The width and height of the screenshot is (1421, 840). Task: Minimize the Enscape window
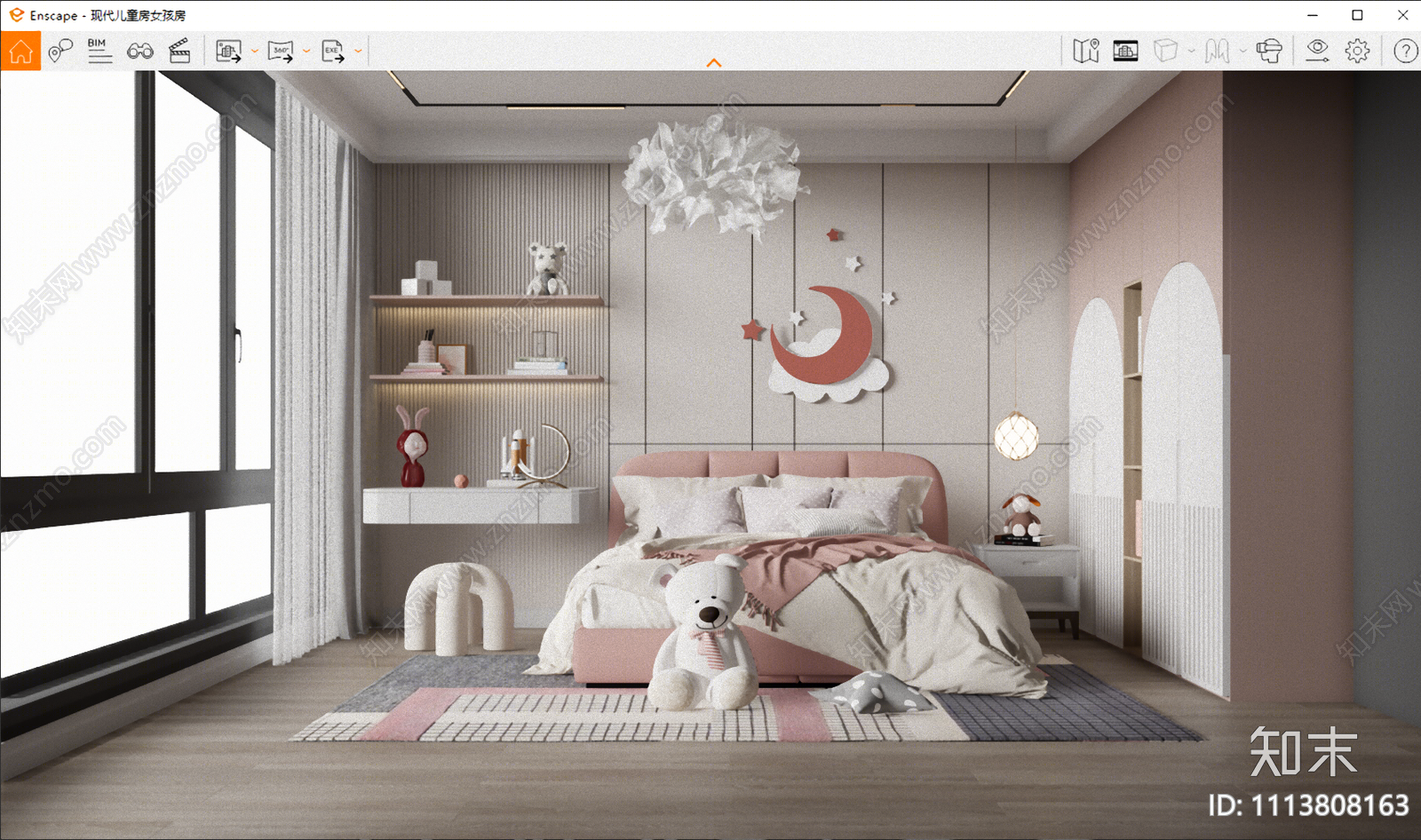click(x=1313, y=15)
